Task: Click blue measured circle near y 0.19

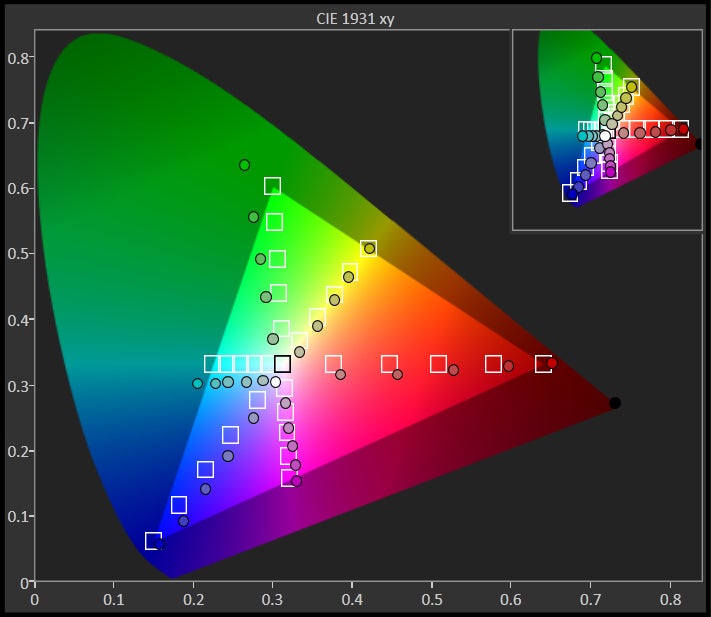Action: pos(228,456)
